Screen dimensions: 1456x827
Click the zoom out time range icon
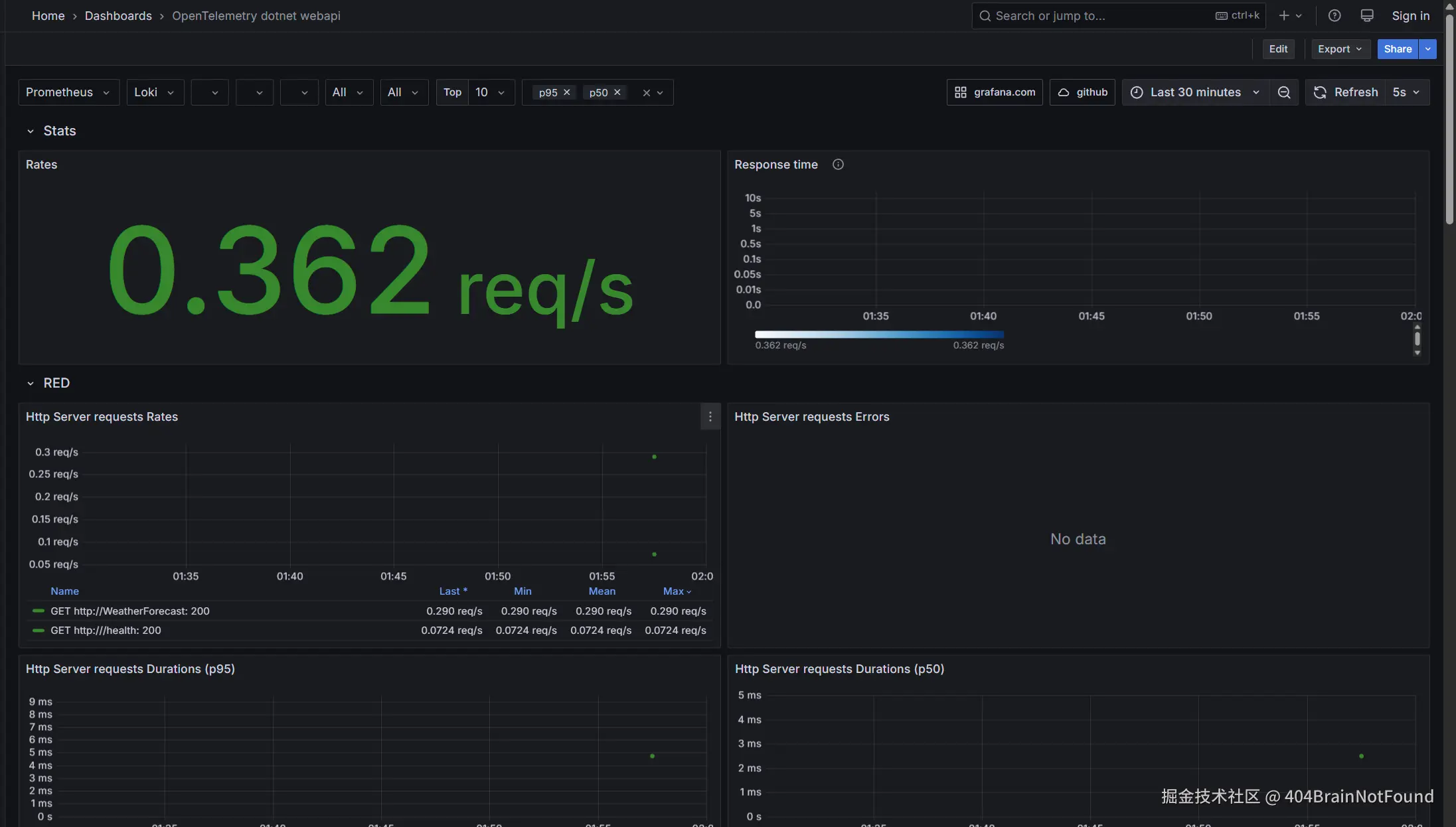1283,92
